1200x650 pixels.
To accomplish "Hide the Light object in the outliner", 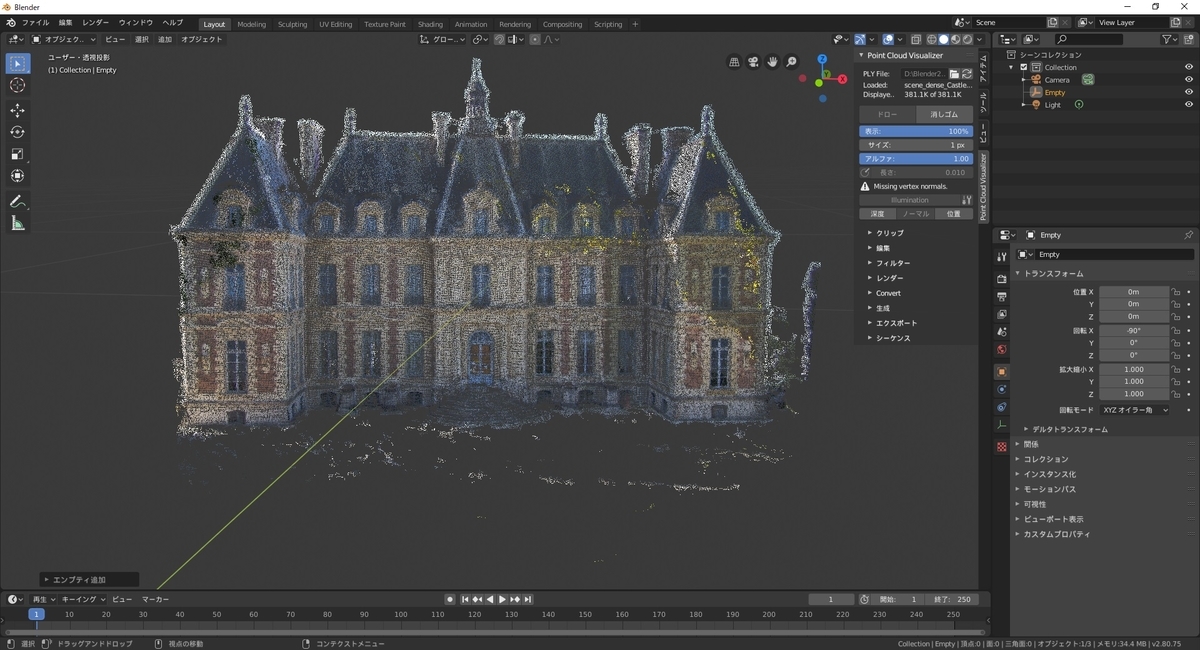I will coord(1188,104).
